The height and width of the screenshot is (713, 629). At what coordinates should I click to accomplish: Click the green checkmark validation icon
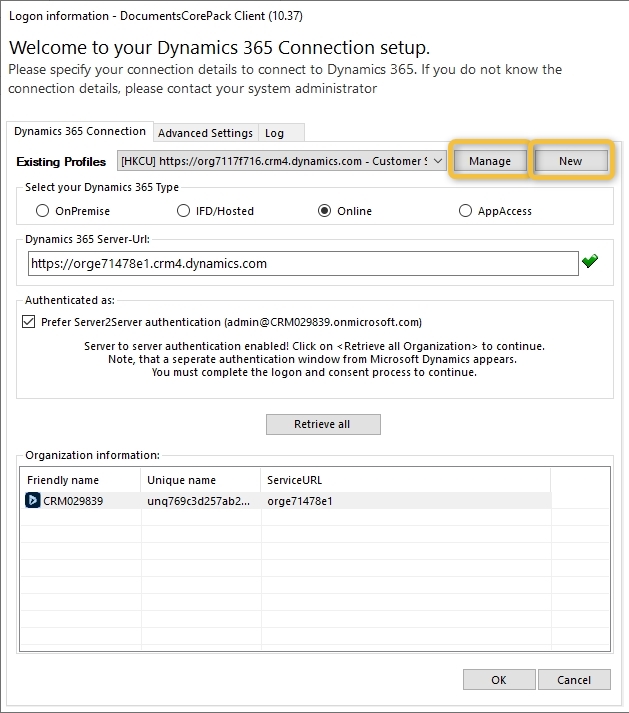[590, 262]
